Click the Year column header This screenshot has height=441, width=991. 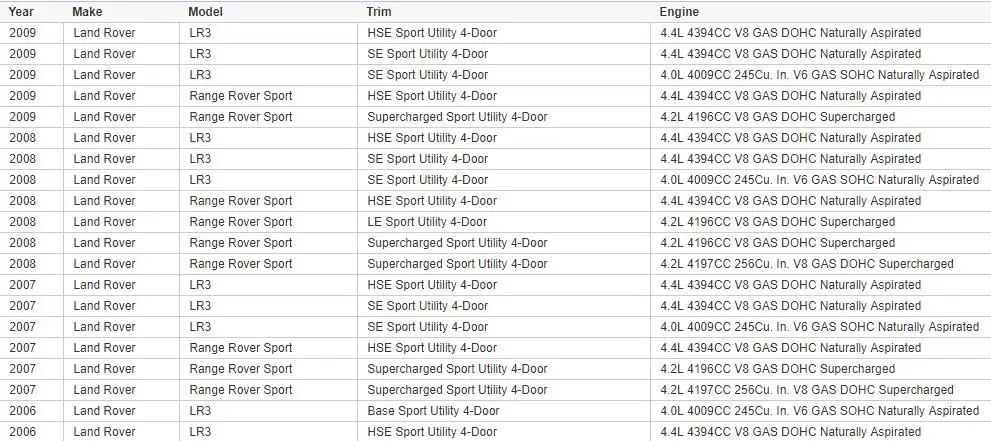point(32,12)
